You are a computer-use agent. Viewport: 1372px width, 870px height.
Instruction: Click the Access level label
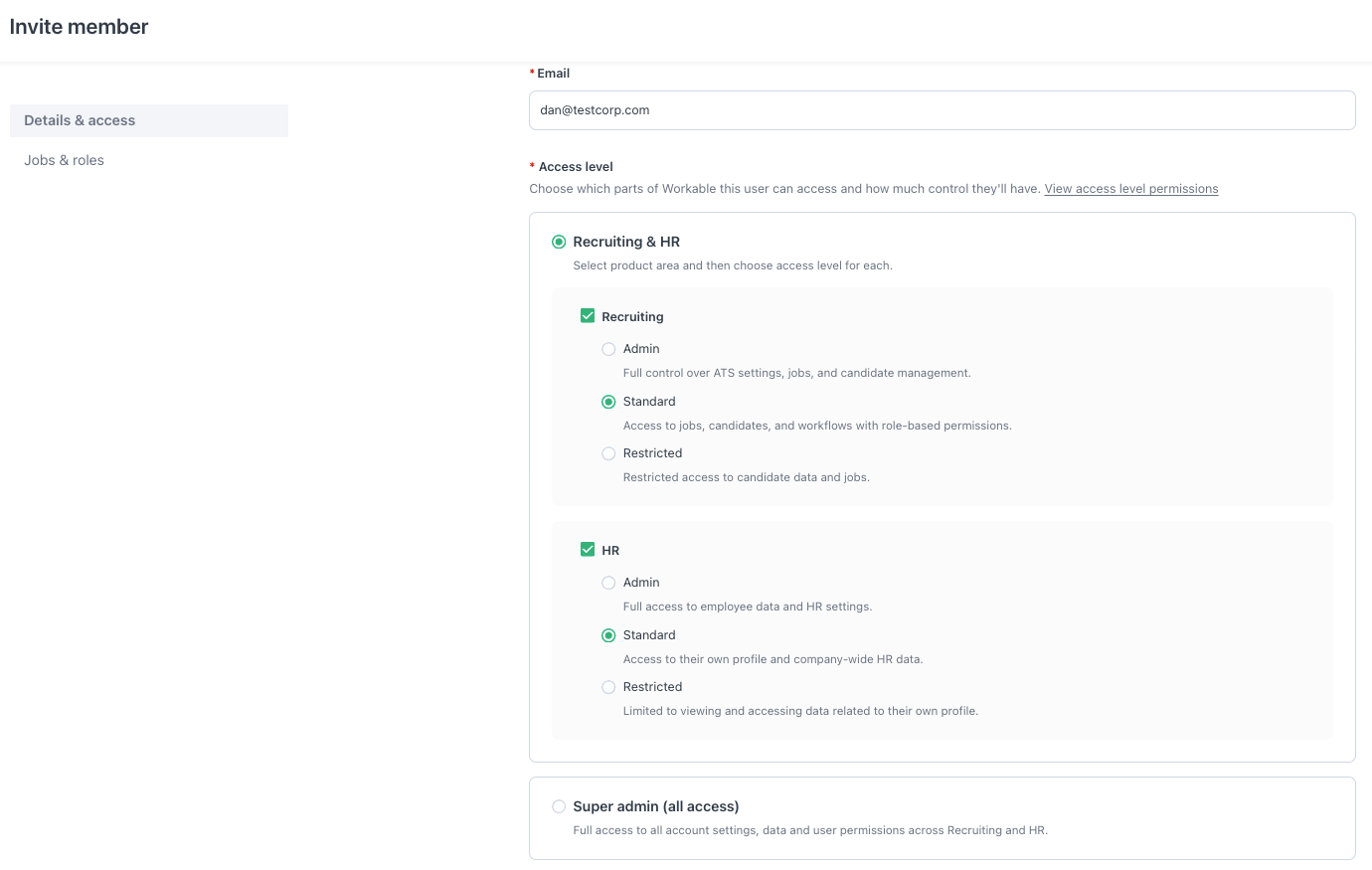click(575, 167)
